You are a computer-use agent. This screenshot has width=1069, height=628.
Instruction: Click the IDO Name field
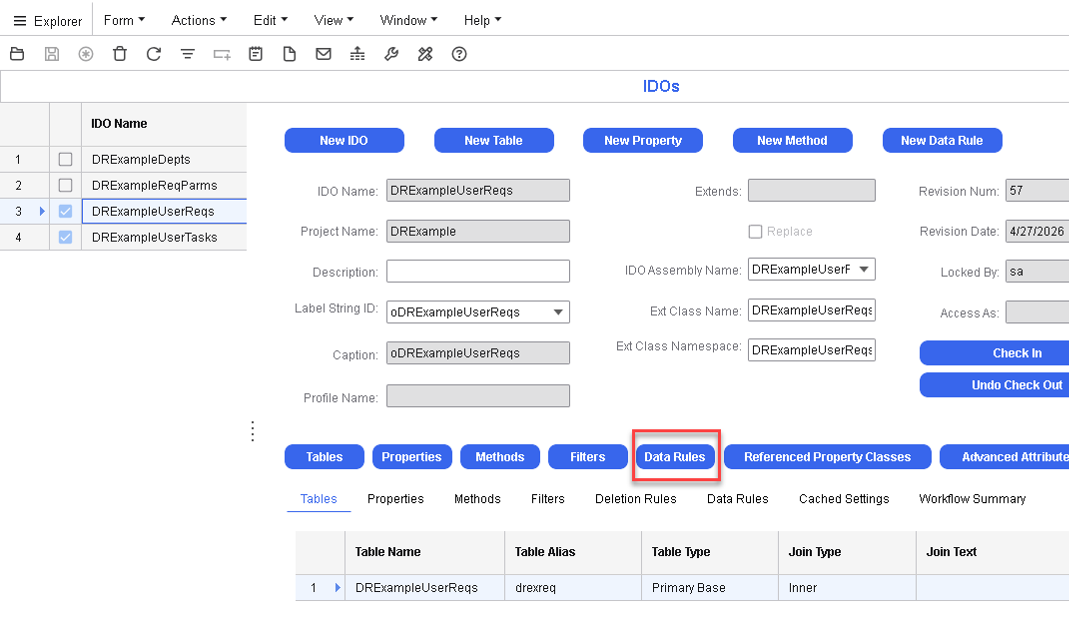(478, 190)
